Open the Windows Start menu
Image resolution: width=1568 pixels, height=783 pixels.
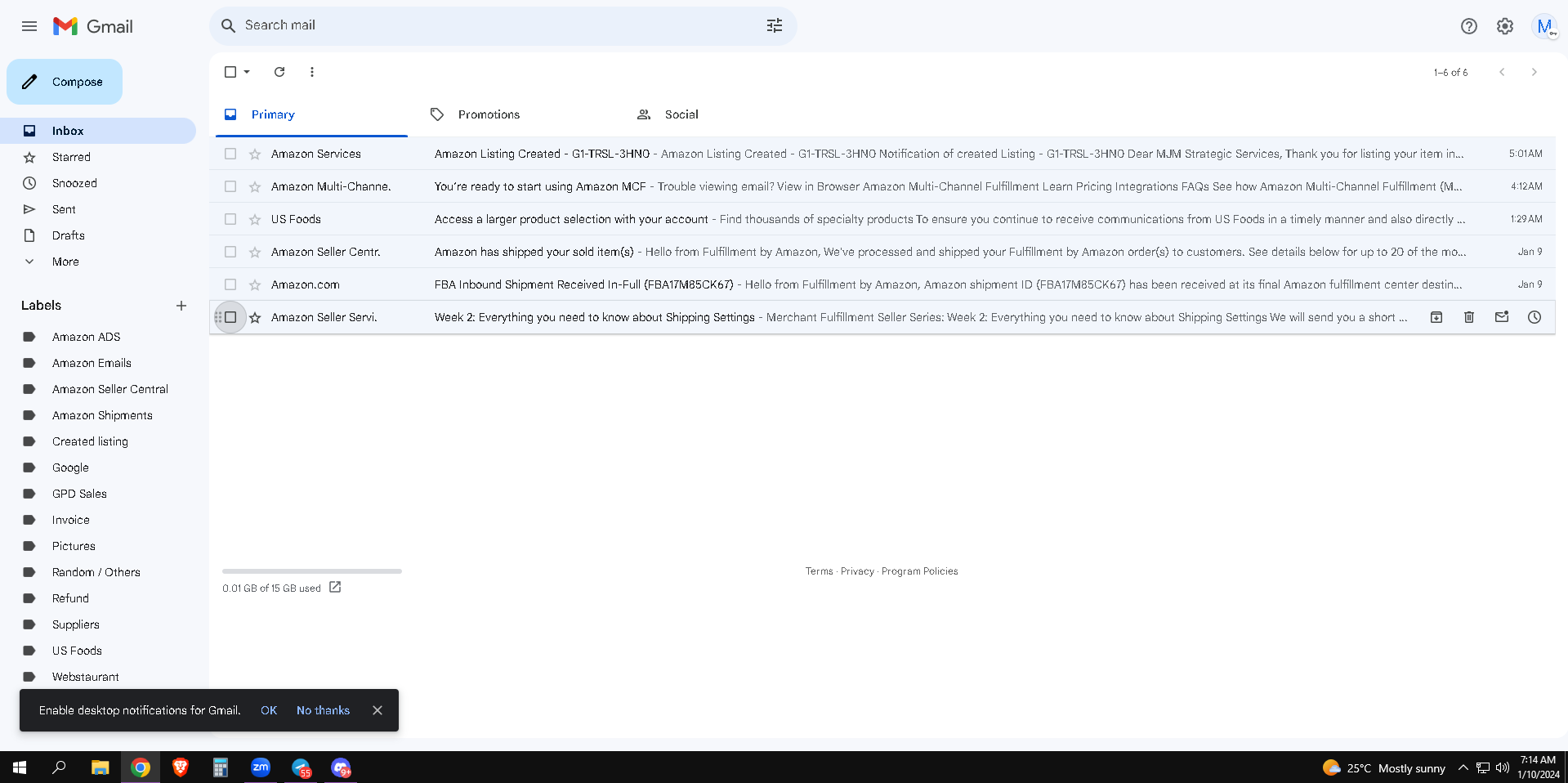(20, 767)
